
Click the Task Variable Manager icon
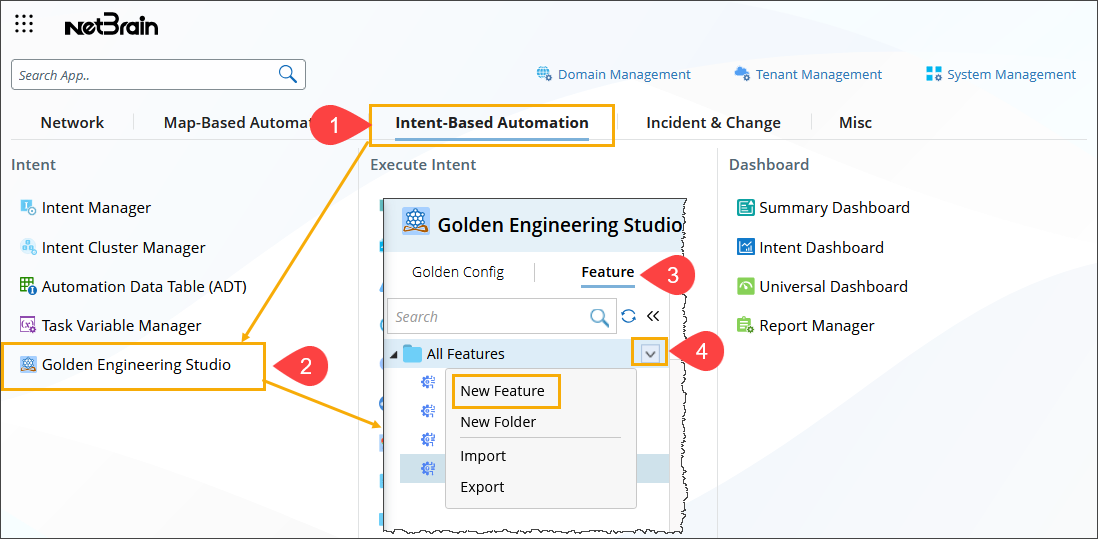(x=28, y=325)
